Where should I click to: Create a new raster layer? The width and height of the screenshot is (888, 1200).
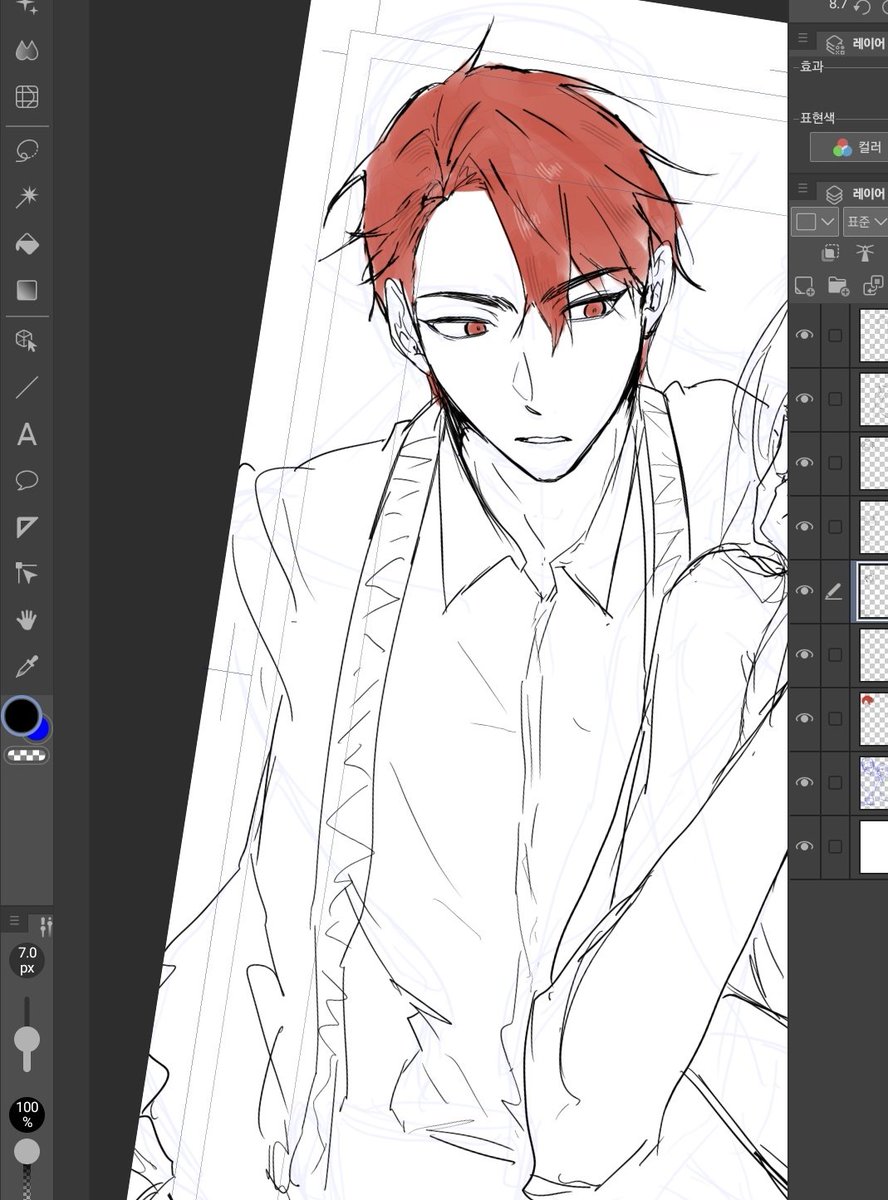804,287
